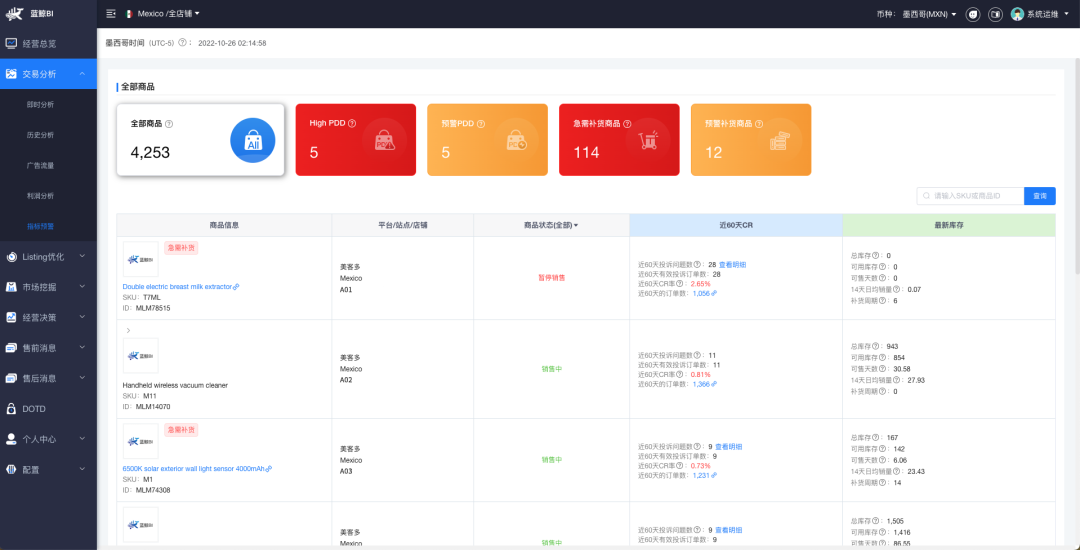Click help icon beside 预警补货商品 title
The image size is (1080, 550).
pyautogui.click(x=758, y=124)
